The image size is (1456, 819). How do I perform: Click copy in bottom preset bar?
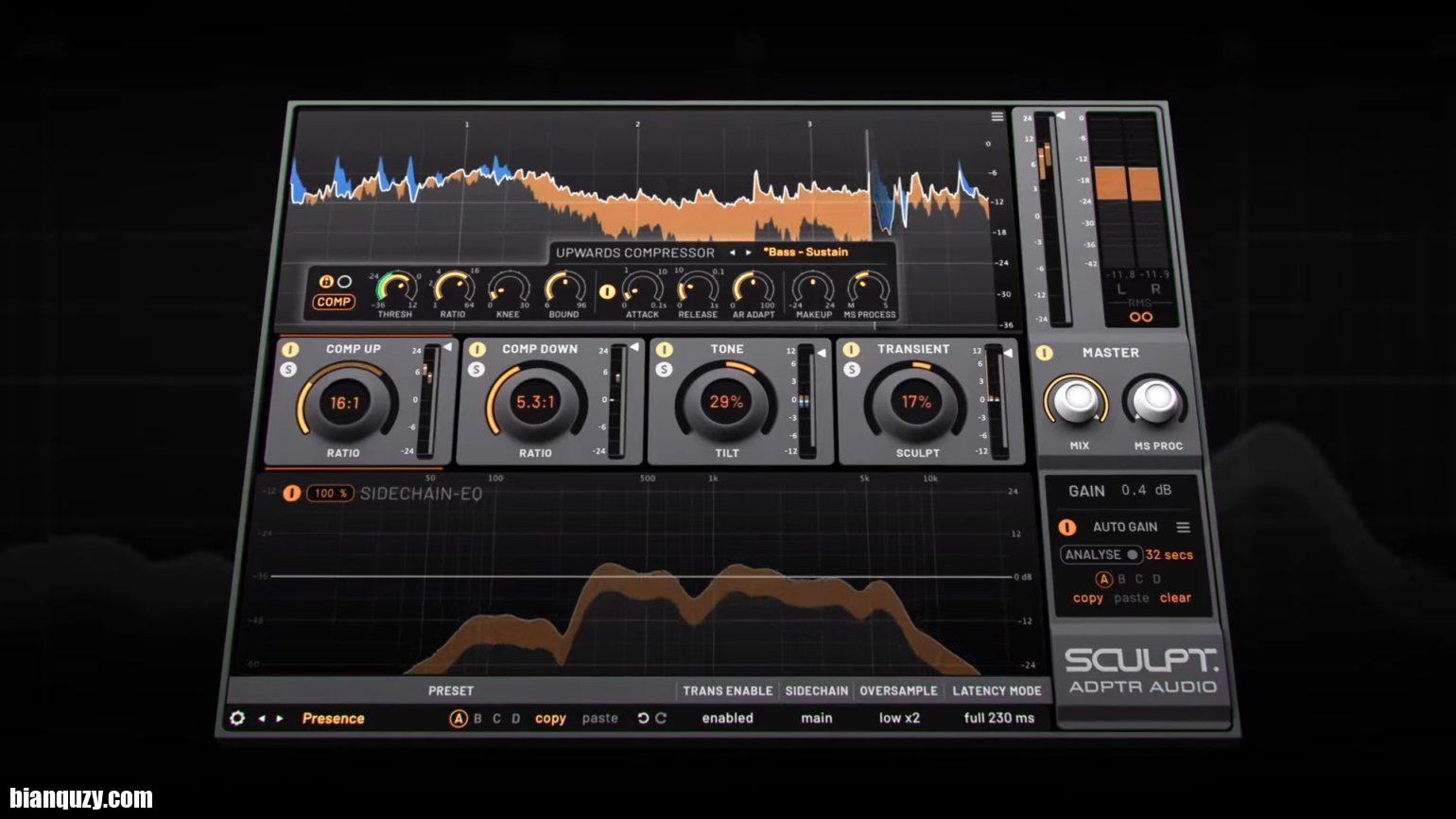coord(550,719)
